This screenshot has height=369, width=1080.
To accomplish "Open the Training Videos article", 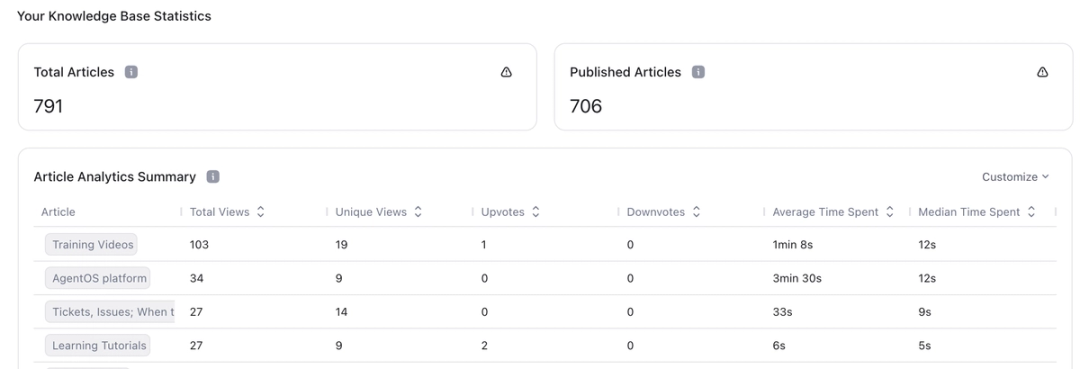I will tap(92, 244).
